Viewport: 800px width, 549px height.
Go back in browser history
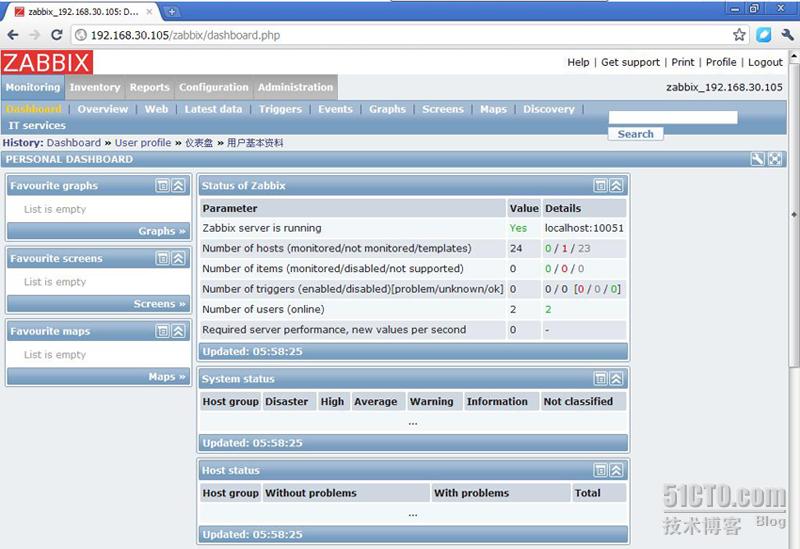tap(13, 35)
